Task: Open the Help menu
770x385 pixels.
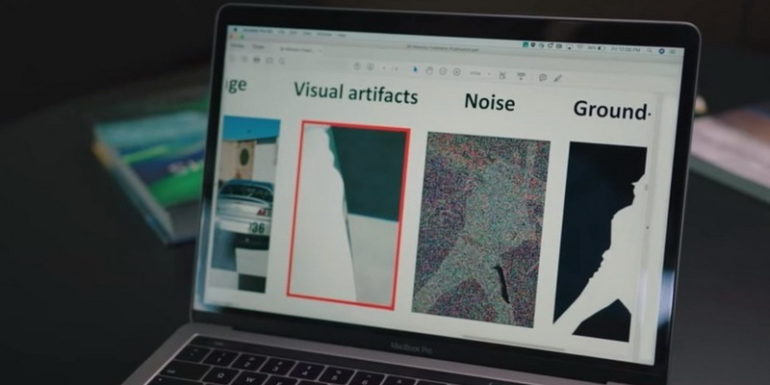Action: point(341,35)
